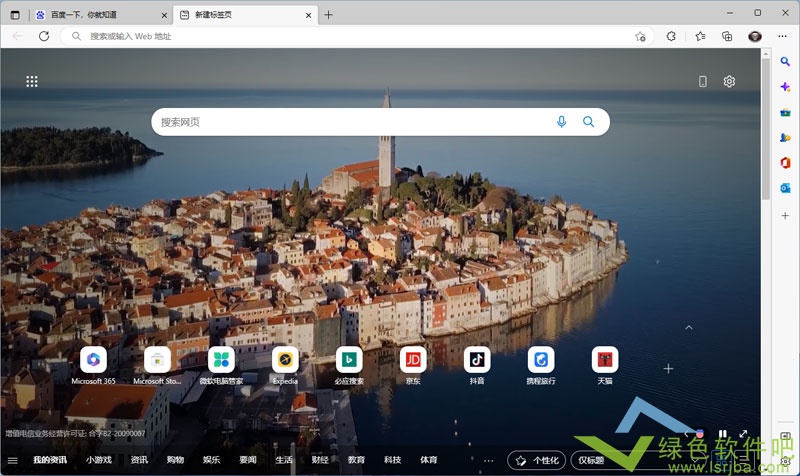Open the 京东 (JD) shortcut tile
This screenshot has height=476, width=800.
pos(413,359)
